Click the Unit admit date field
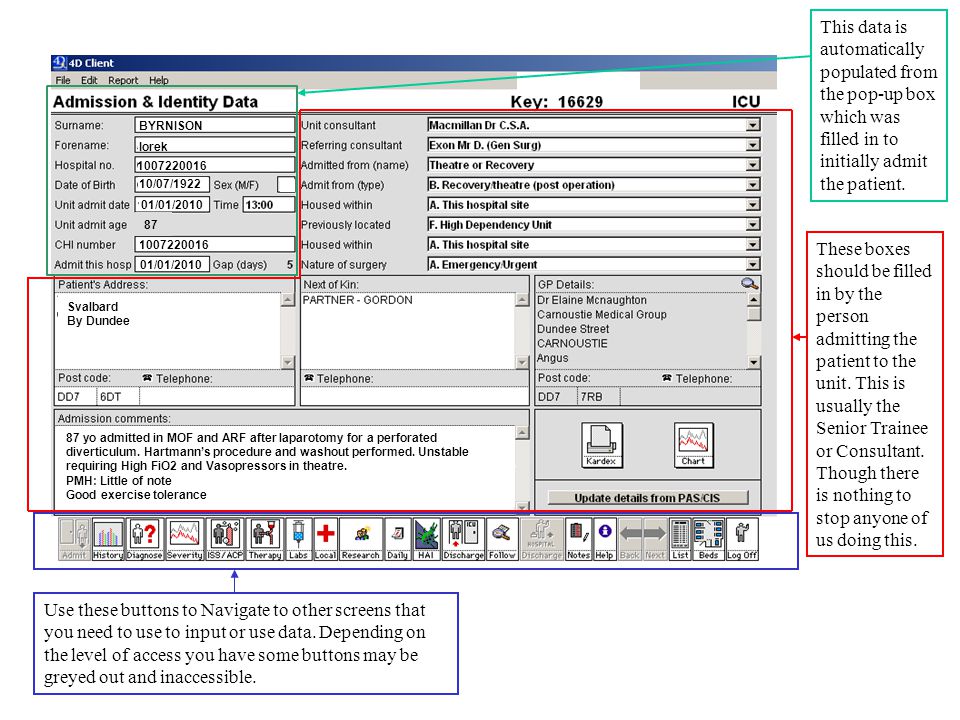Image resolution: width=960 pixels, height=720 pixels. point(172,204)
